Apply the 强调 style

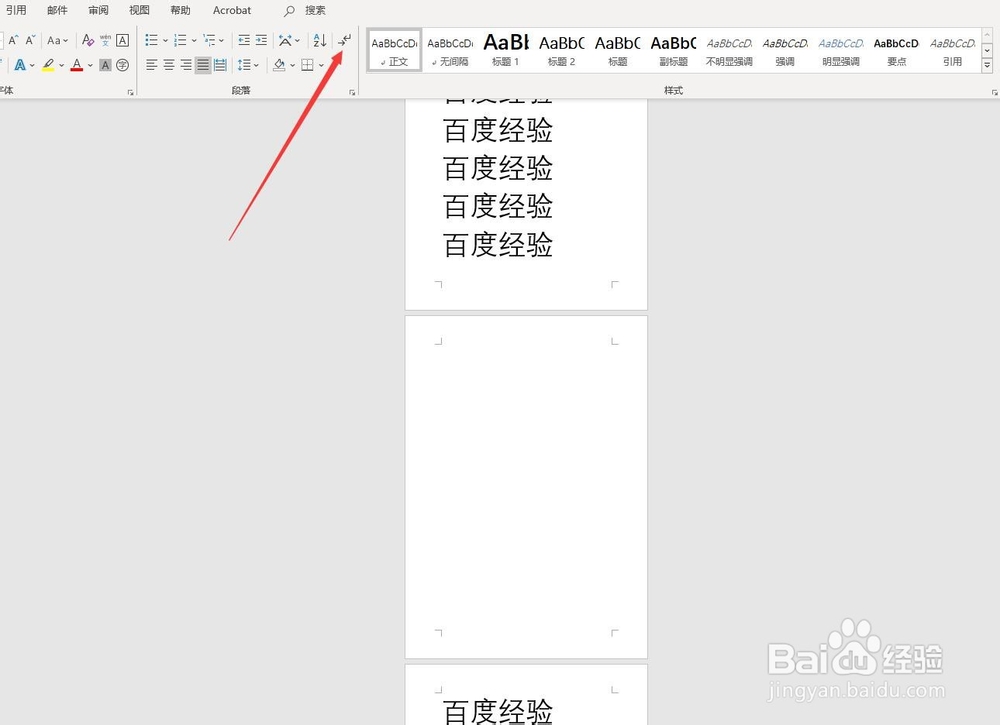pyautogui.click(x=785, y=50)
